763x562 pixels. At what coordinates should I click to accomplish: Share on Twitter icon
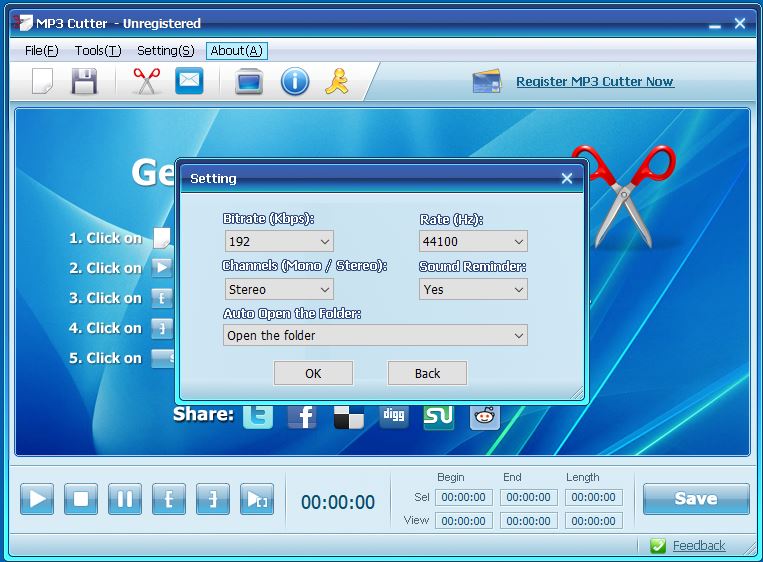pos(258,417)
